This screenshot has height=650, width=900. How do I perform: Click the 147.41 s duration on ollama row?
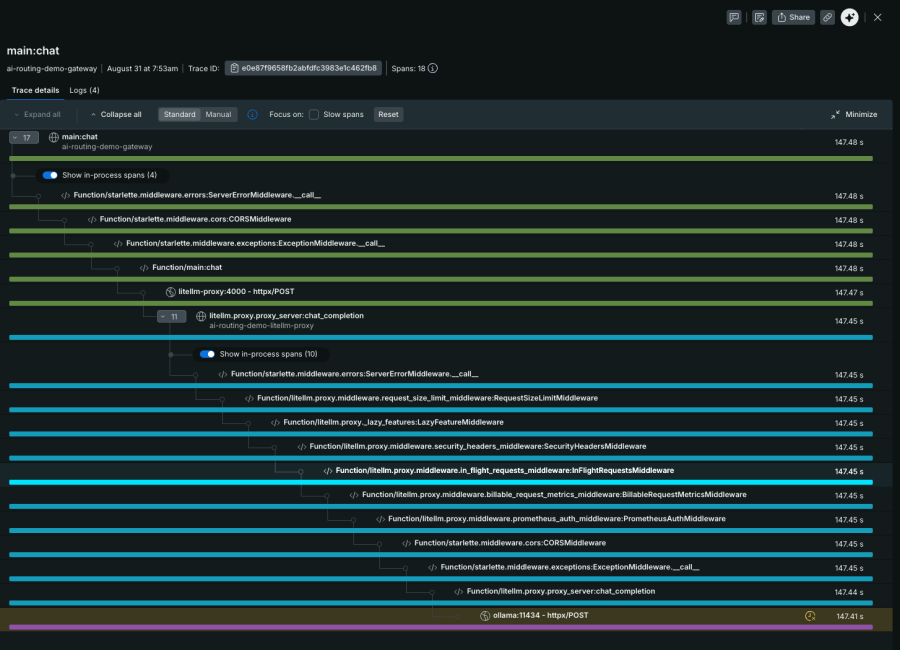click(849, 616)
